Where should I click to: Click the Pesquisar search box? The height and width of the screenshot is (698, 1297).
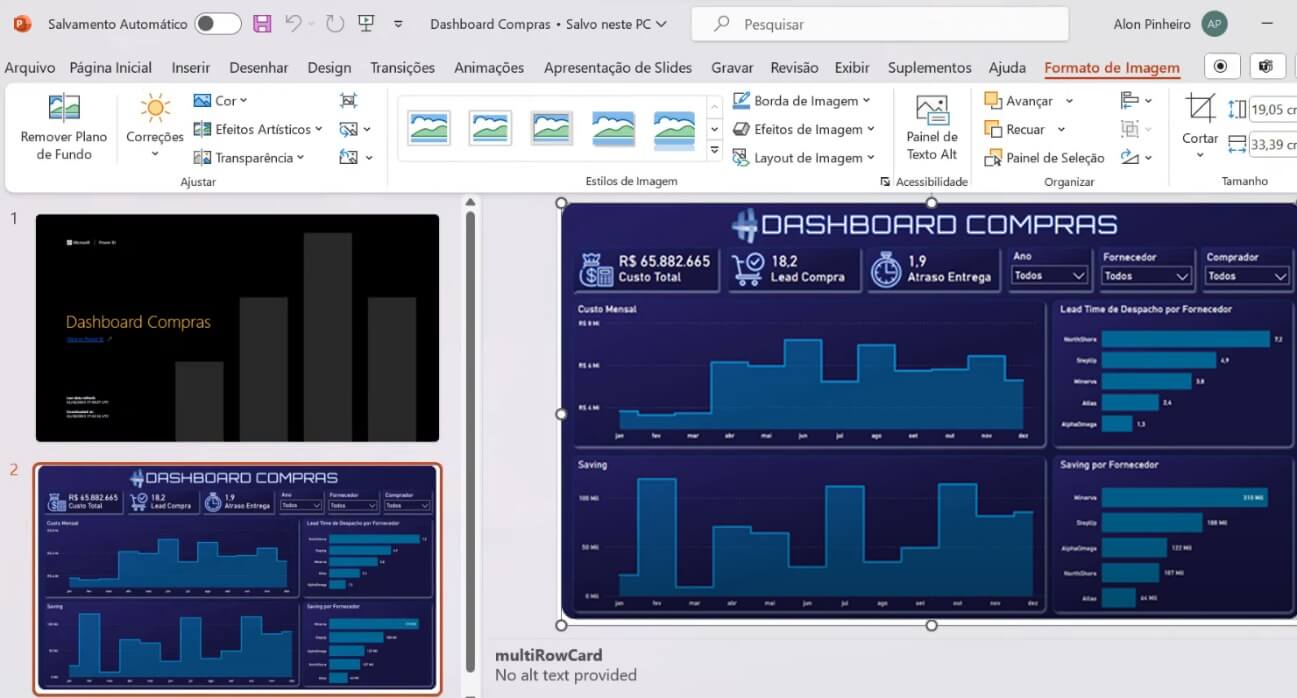pos(880,24)
